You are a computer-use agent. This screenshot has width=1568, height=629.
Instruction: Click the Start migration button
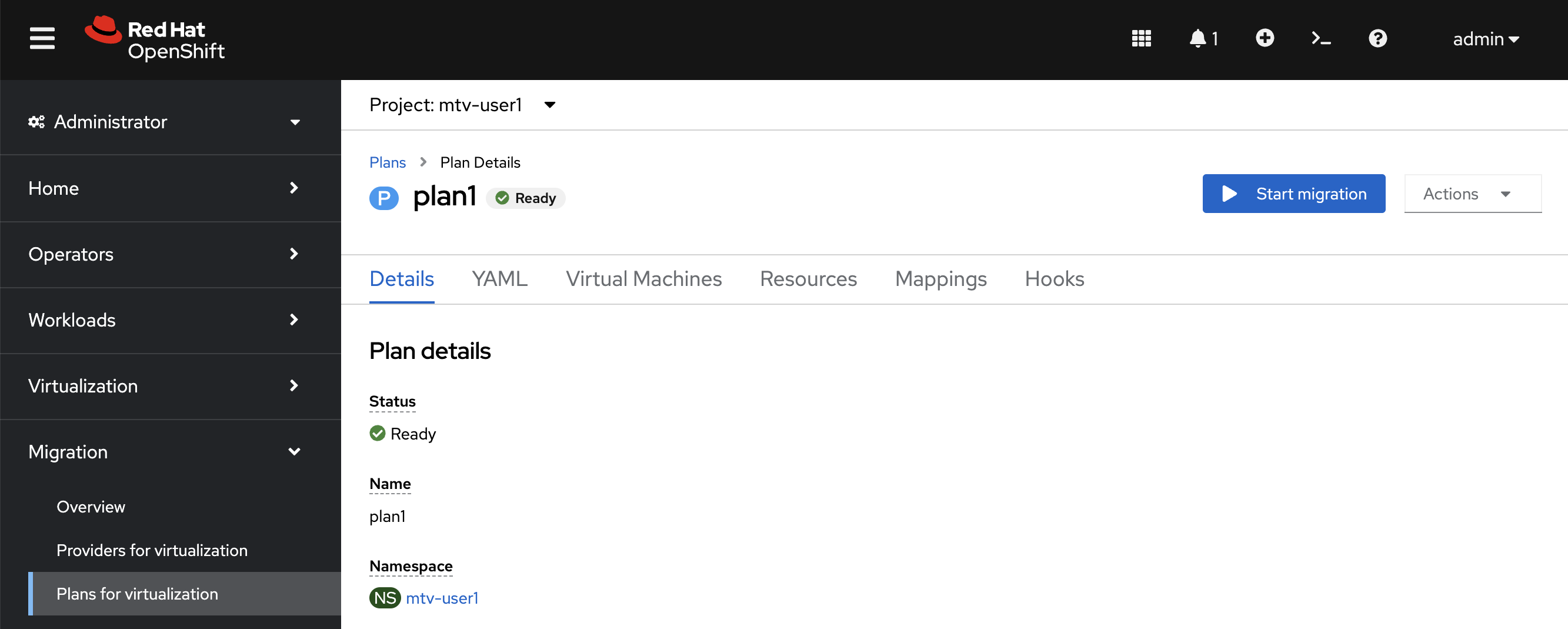click(1293, 194)
